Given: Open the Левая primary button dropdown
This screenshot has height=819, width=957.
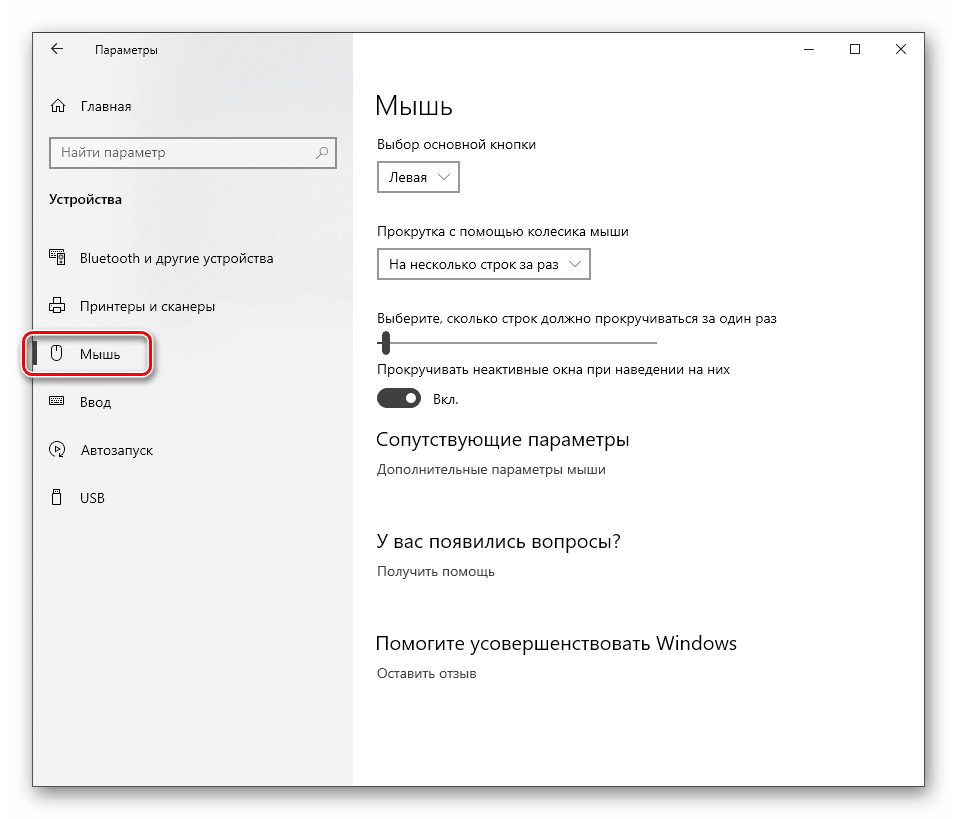Looking at the screenshot, I should pyautogui.click(x=418, y=178).
